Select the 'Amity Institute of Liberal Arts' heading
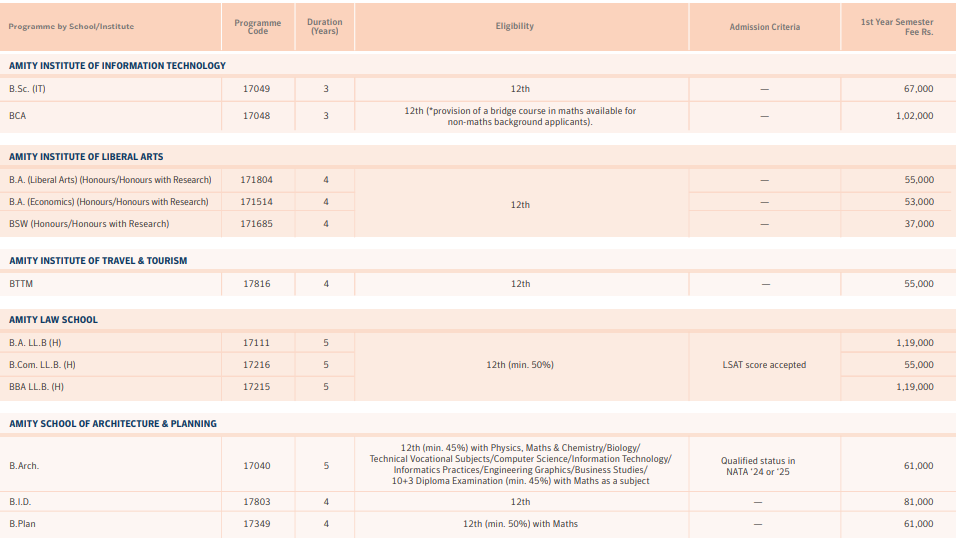This screenshot has width=956, height=538. tap(86, 157)
